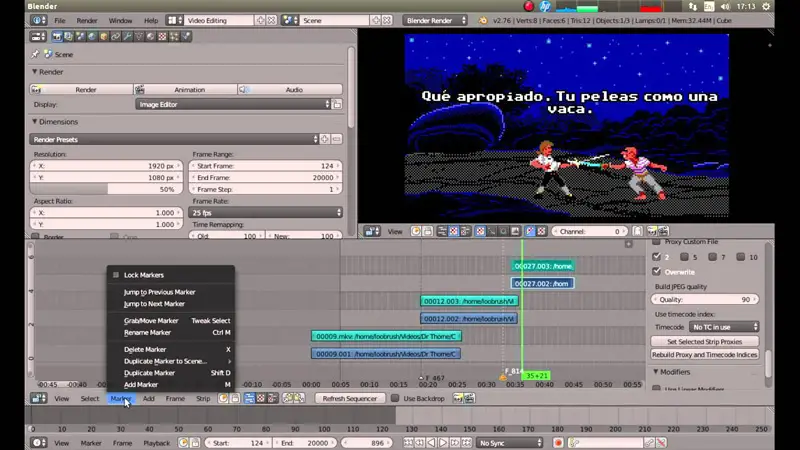Open the Render Presets dropdown
The width and height of the screenshot is (800, 450).
coord(174,139)
